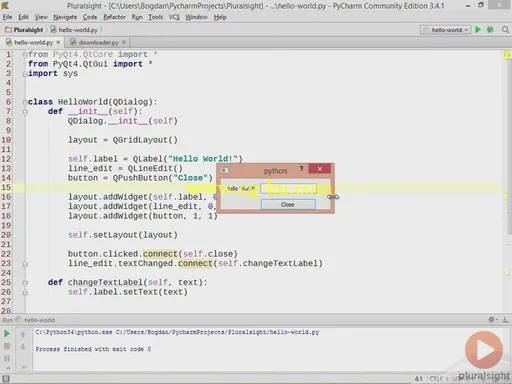Switch to the downloader.py editor tab
This screenshot has width=512, height=384.
98,42
